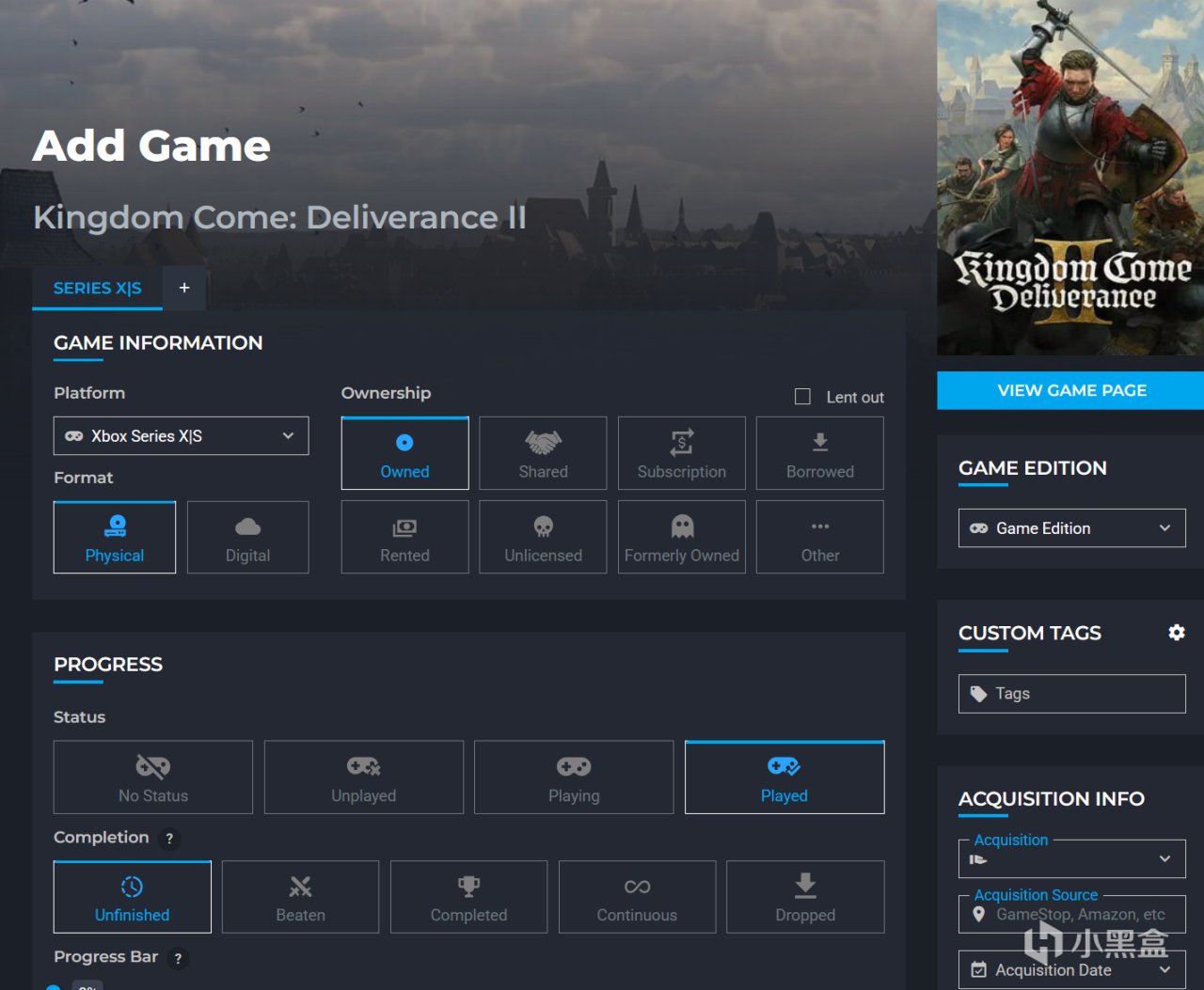This screenshot has height=990, width=1204.
Task: Switch format to Digital
Action: click(x=248, y=537)
